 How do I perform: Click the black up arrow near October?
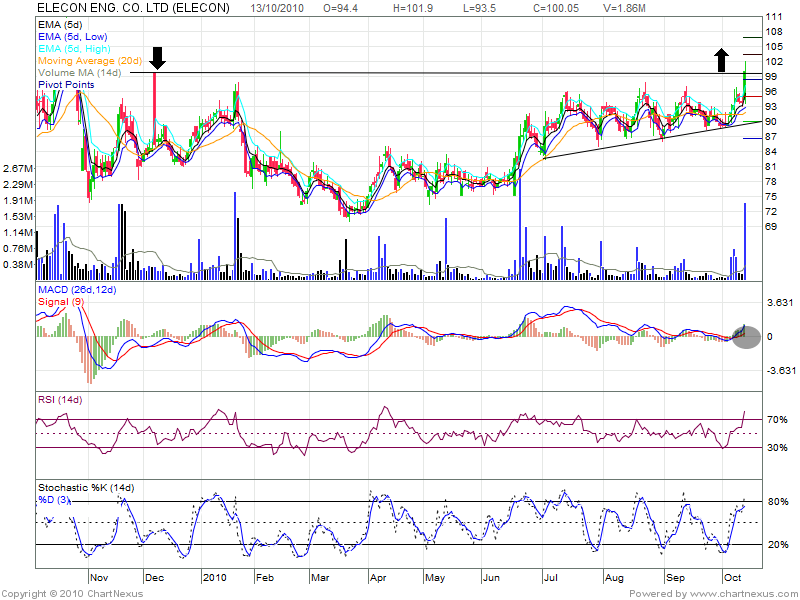point(721,59)
